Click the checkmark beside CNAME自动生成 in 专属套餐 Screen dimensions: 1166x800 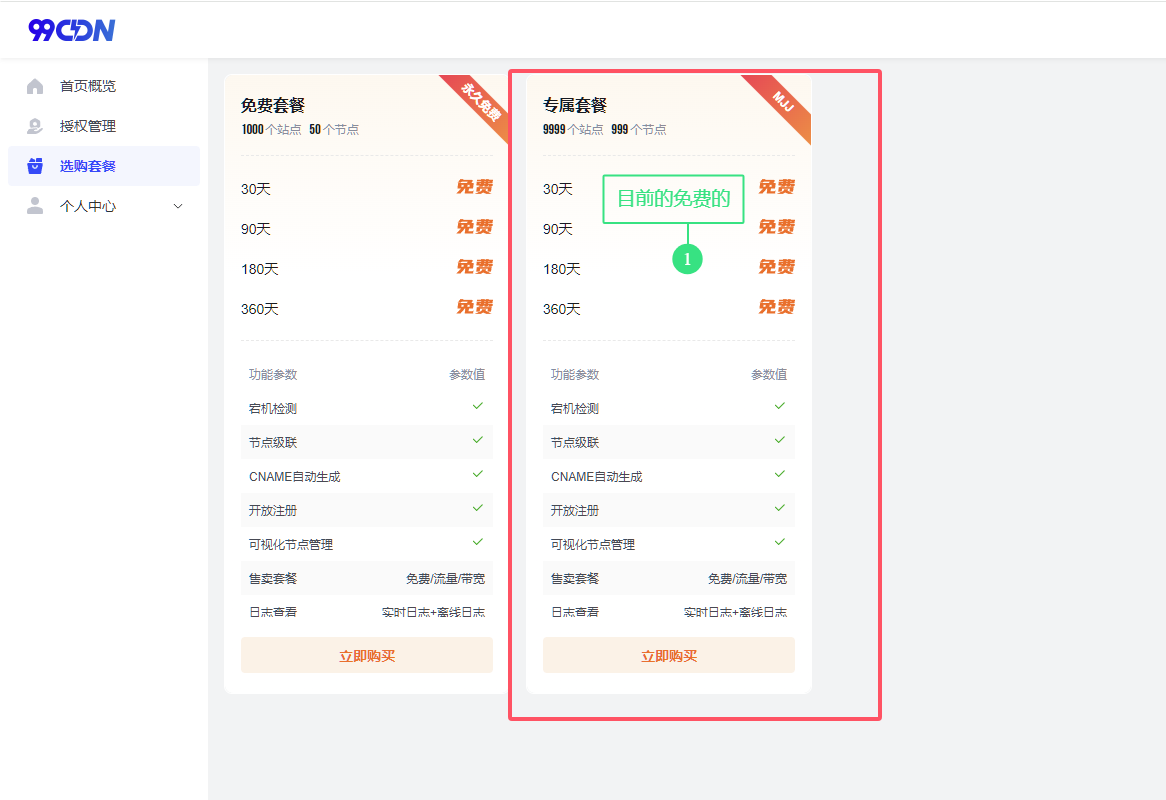click(779, 476)
